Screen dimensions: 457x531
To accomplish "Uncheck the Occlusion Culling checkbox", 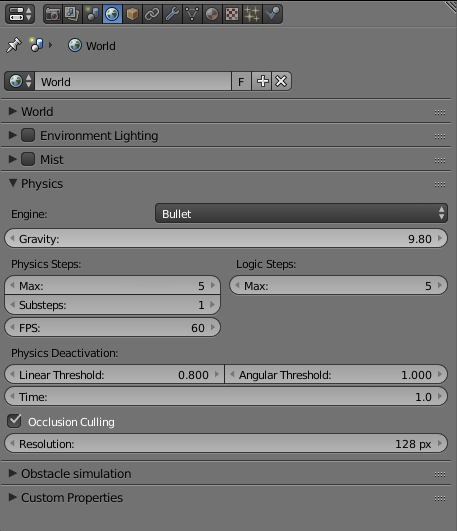I will pos(14,421).
